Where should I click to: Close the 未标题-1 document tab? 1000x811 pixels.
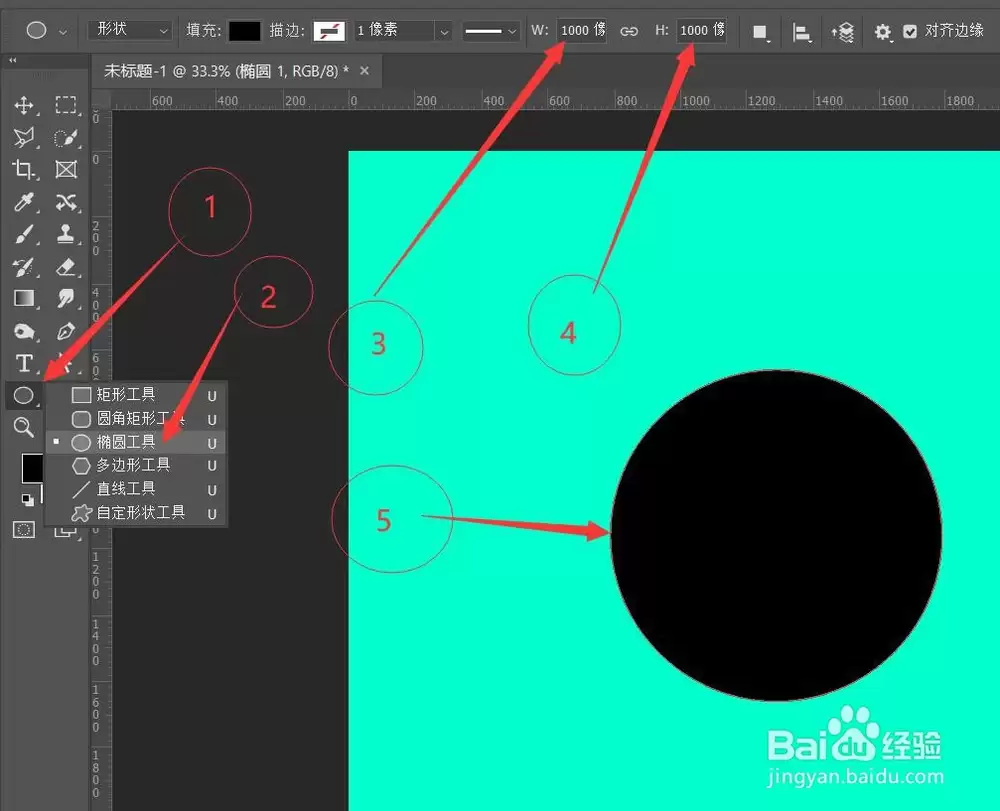coord(364,71)
